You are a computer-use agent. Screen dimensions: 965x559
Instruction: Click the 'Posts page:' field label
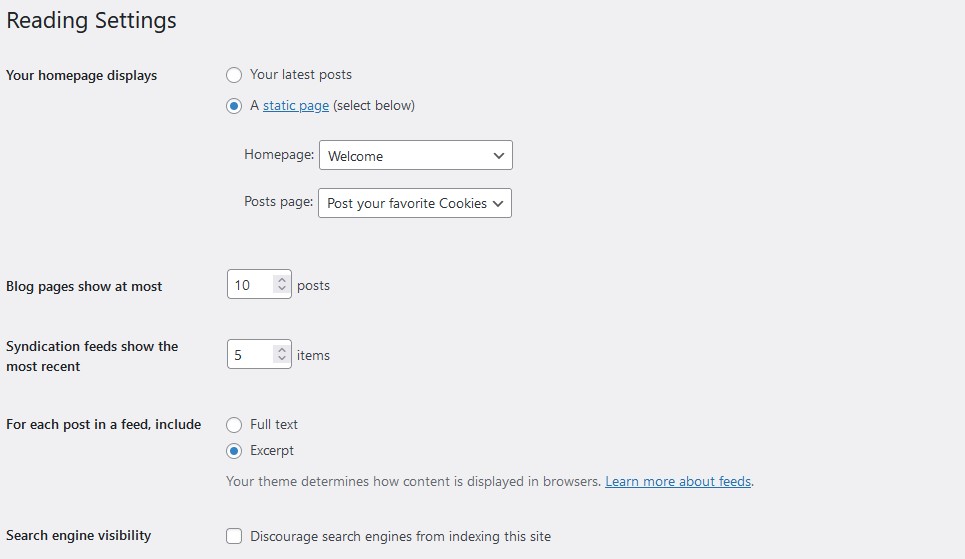279,202
